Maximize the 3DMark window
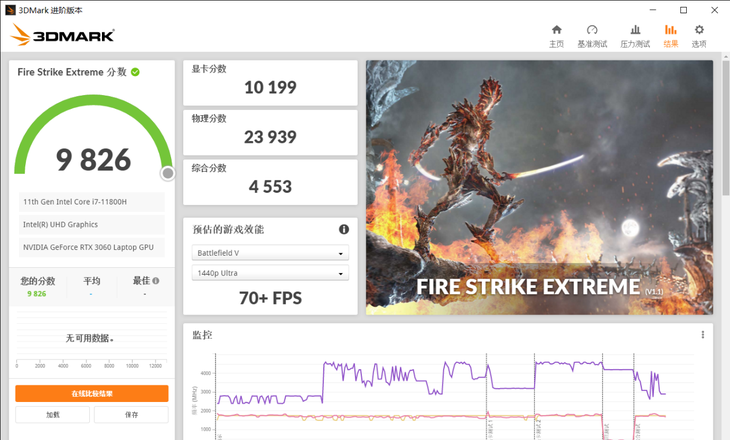Viewport: 730px width, 440px height. click(x=683, y=10)
